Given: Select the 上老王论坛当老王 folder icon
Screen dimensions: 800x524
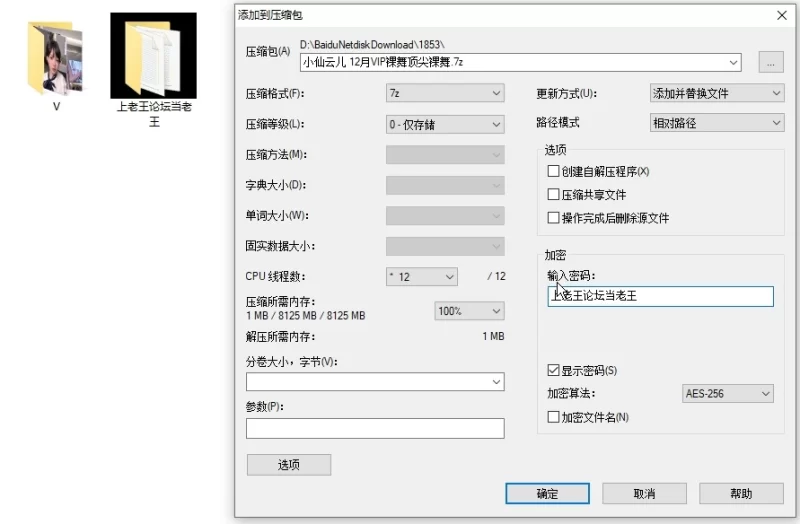Looking at the screenshot, I should coord(153,56).
